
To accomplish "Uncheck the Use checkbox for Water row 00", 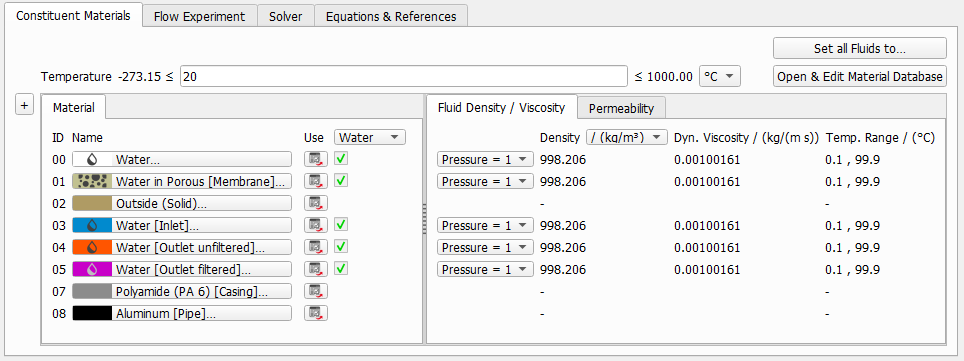I will point(341,159).
